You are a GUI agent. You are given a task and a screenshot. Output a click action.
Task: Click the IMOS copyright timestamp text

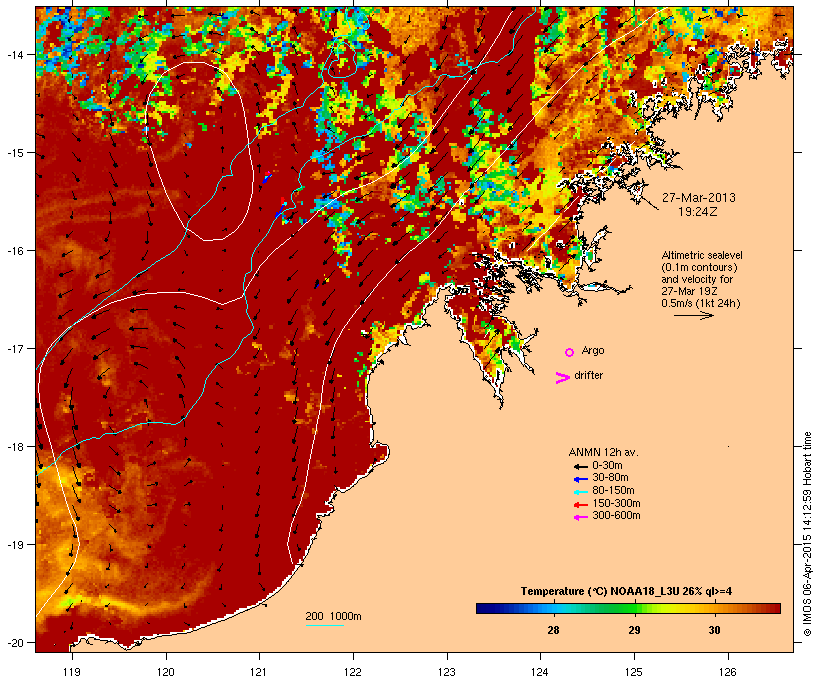coord(807,534)
